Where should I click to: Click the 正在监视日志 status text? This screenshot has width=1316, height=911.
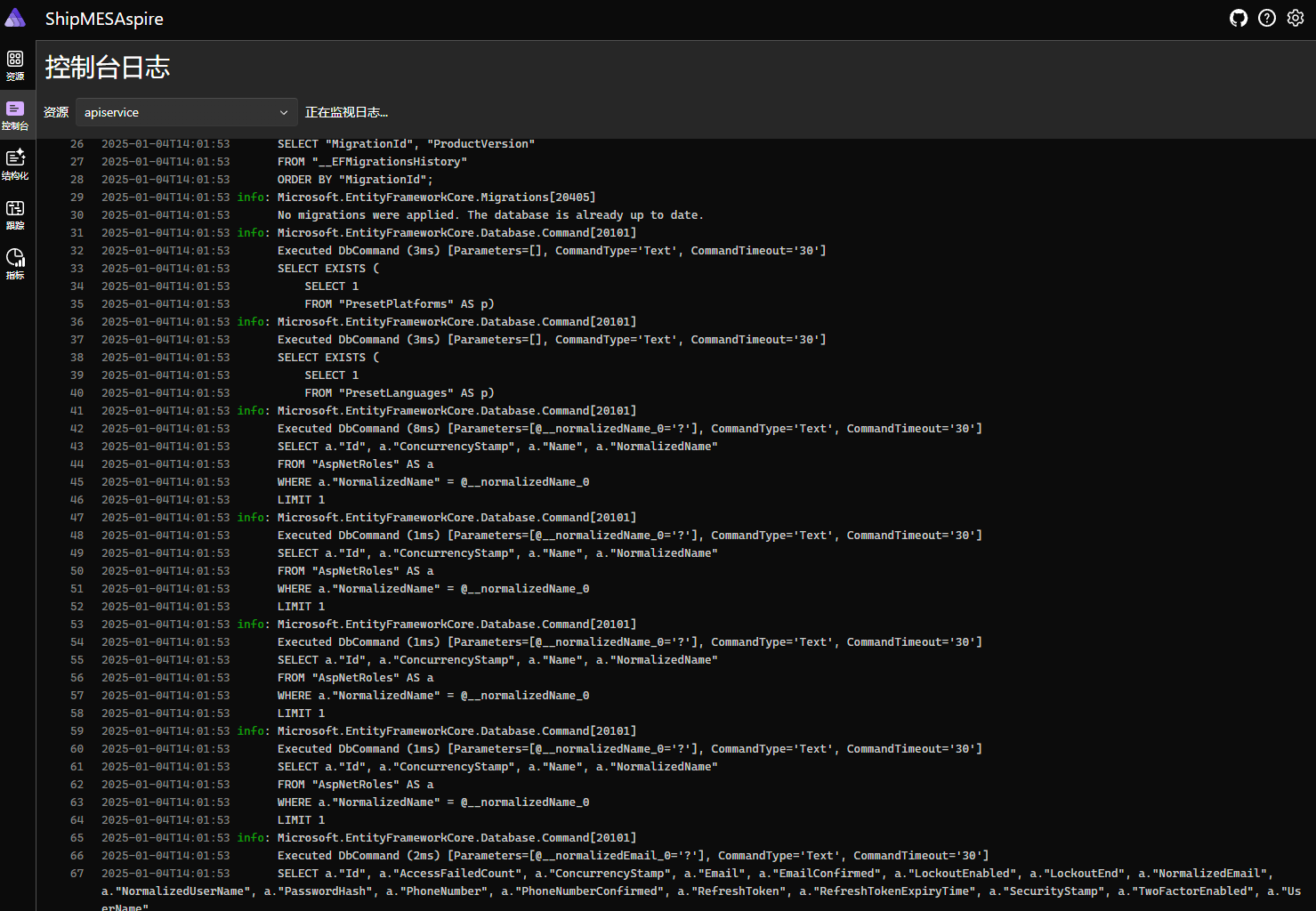pos(346,112)
